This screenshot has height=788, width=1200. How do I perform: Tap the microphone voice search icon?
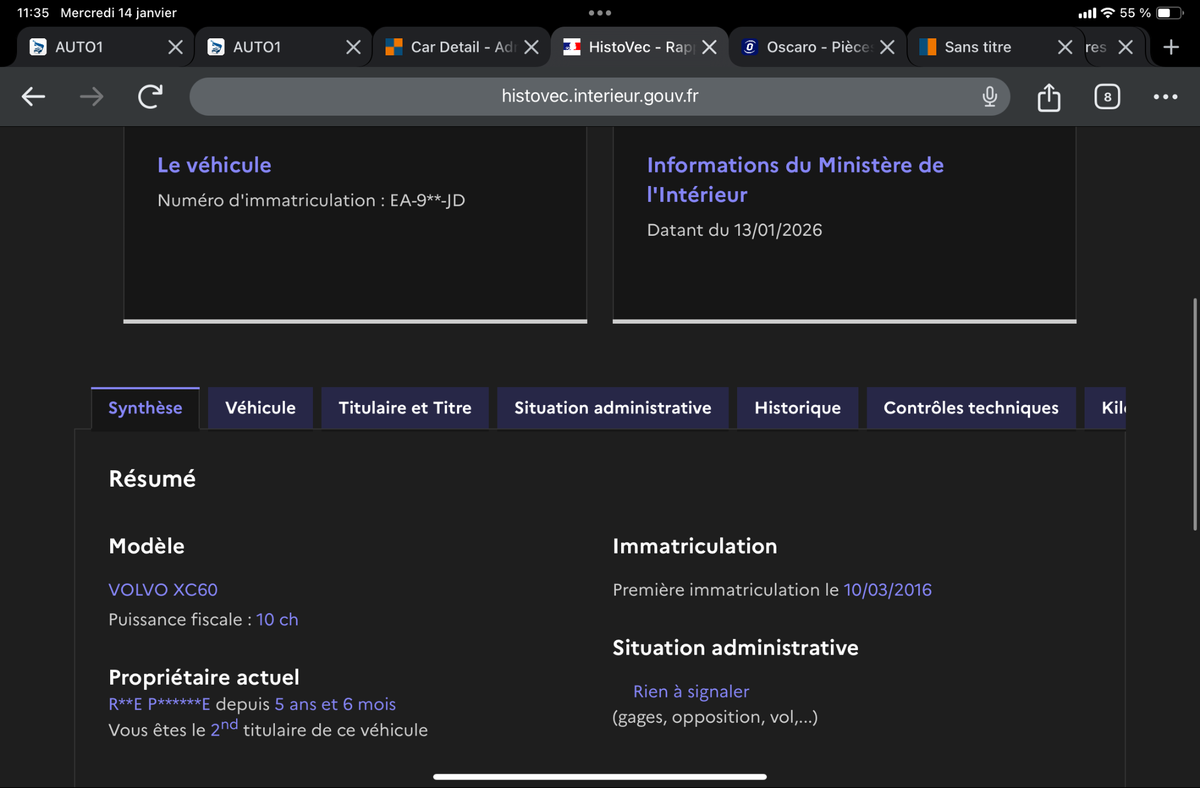coord(989,96)
